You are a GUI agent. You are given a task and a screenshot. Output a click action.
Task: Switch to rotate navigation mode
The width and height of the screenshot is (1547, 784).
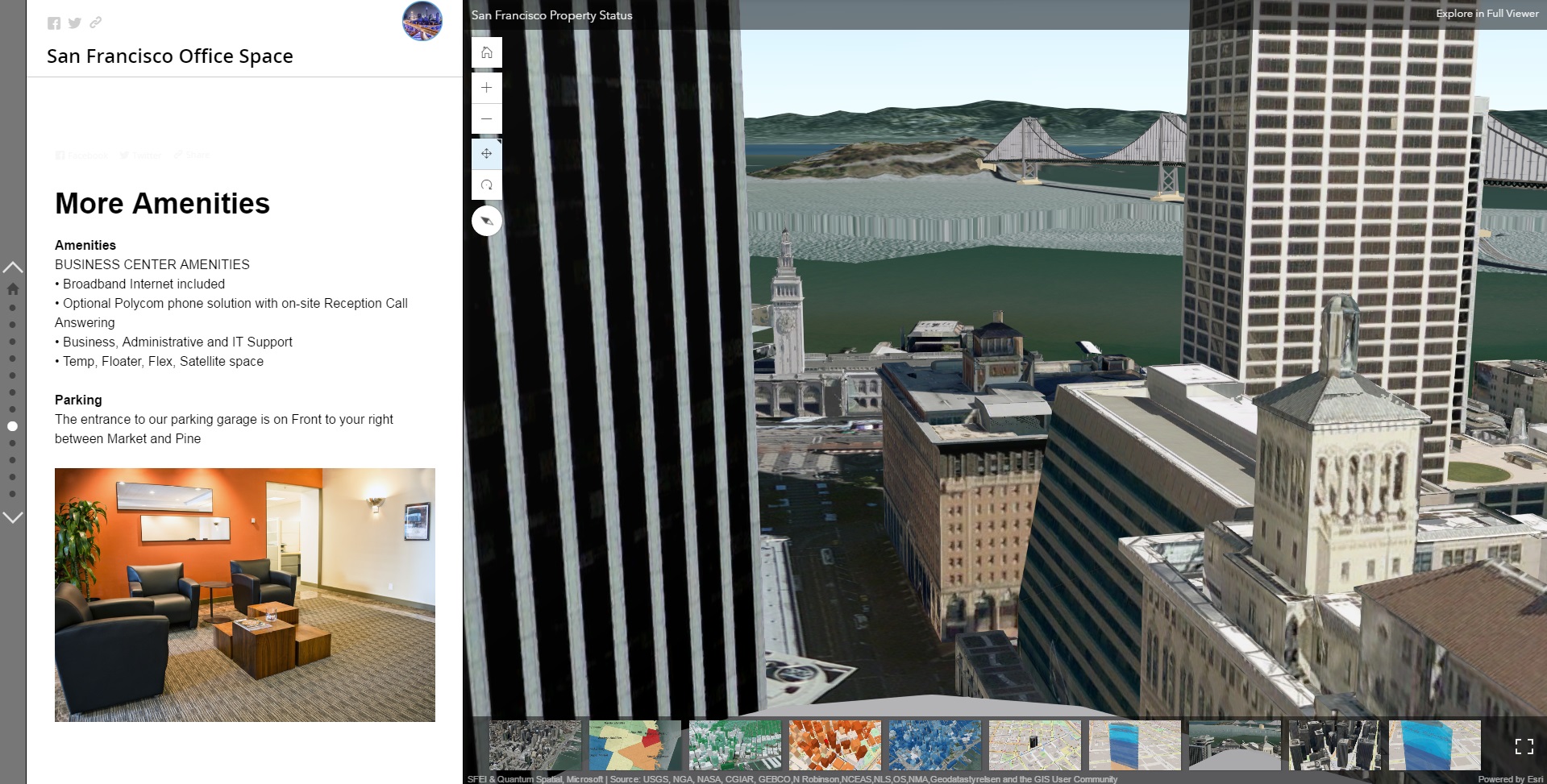(x=486, y=185)
